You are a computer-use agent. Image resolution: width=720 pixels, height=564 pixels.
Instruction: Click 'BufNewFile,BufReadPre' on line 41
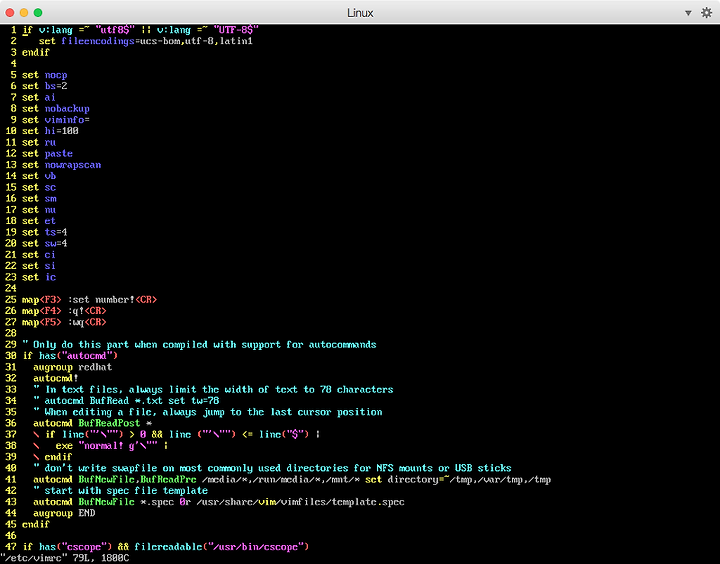coord(137,480)
